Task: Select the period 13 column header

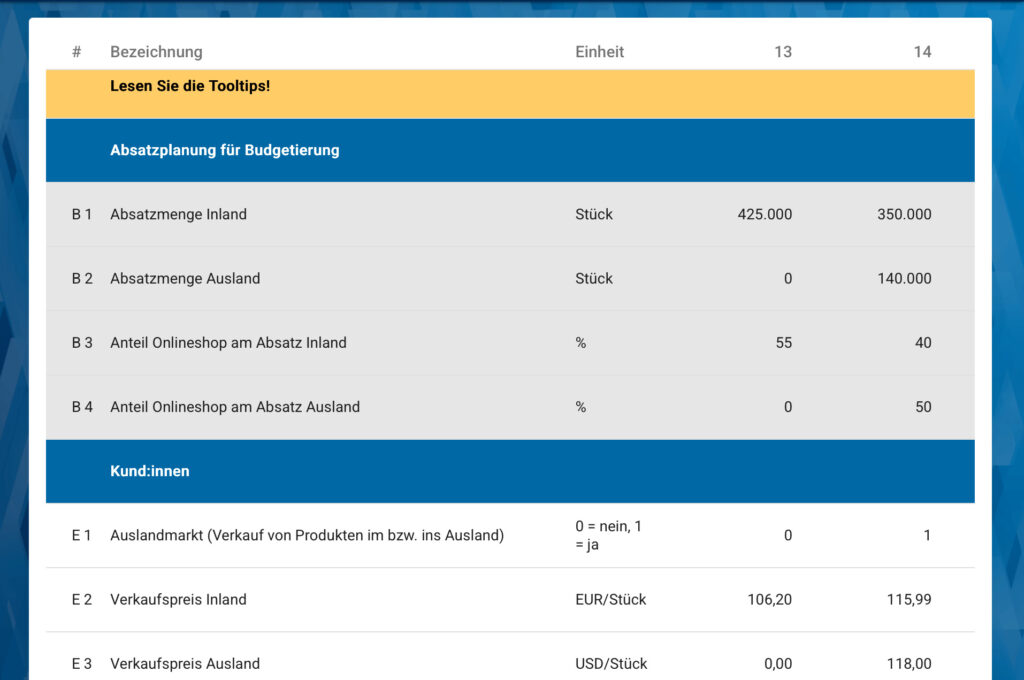Action: click(782, 52)
